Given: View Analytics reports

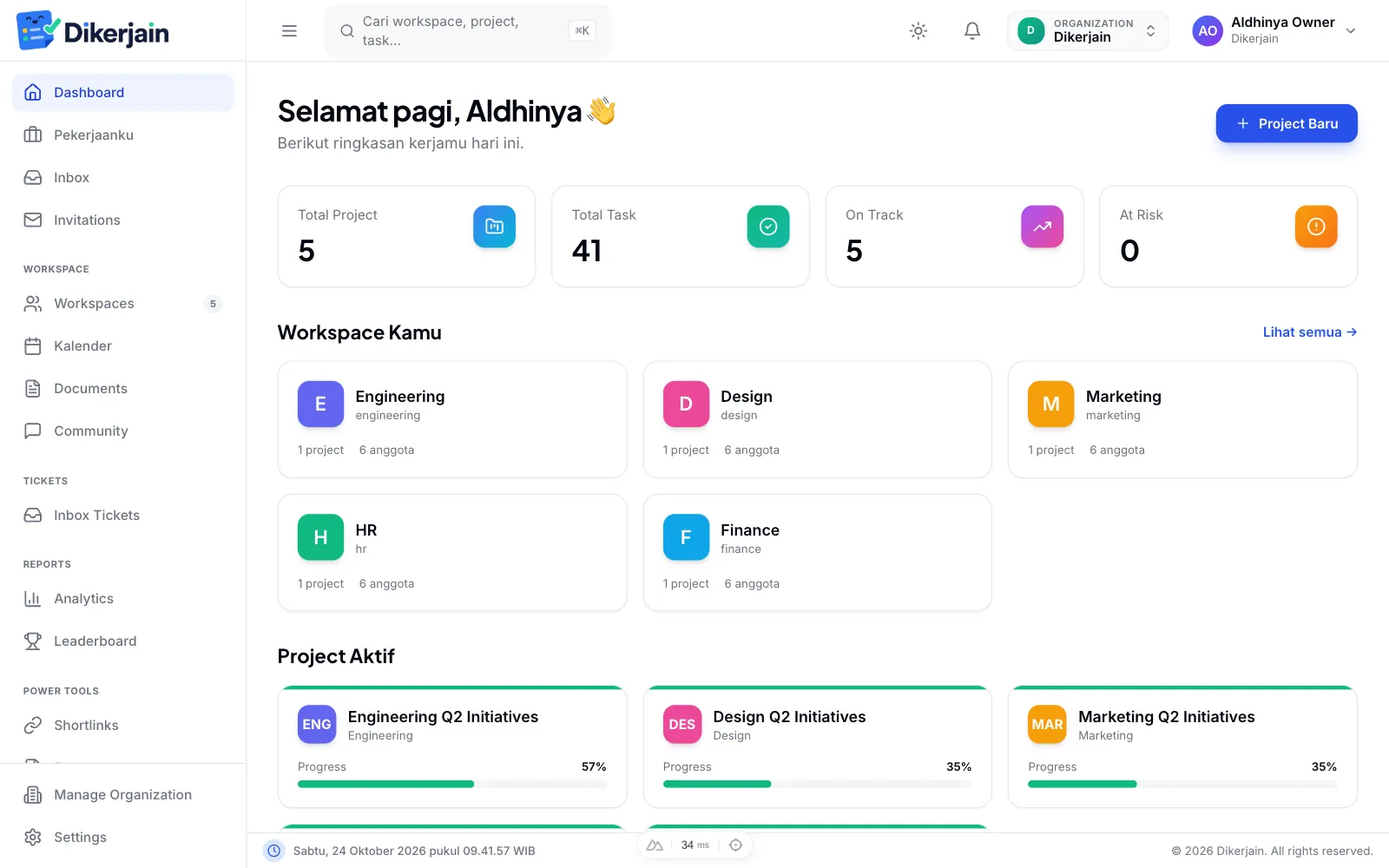Looking at the screenshot, I should (123, 599).
